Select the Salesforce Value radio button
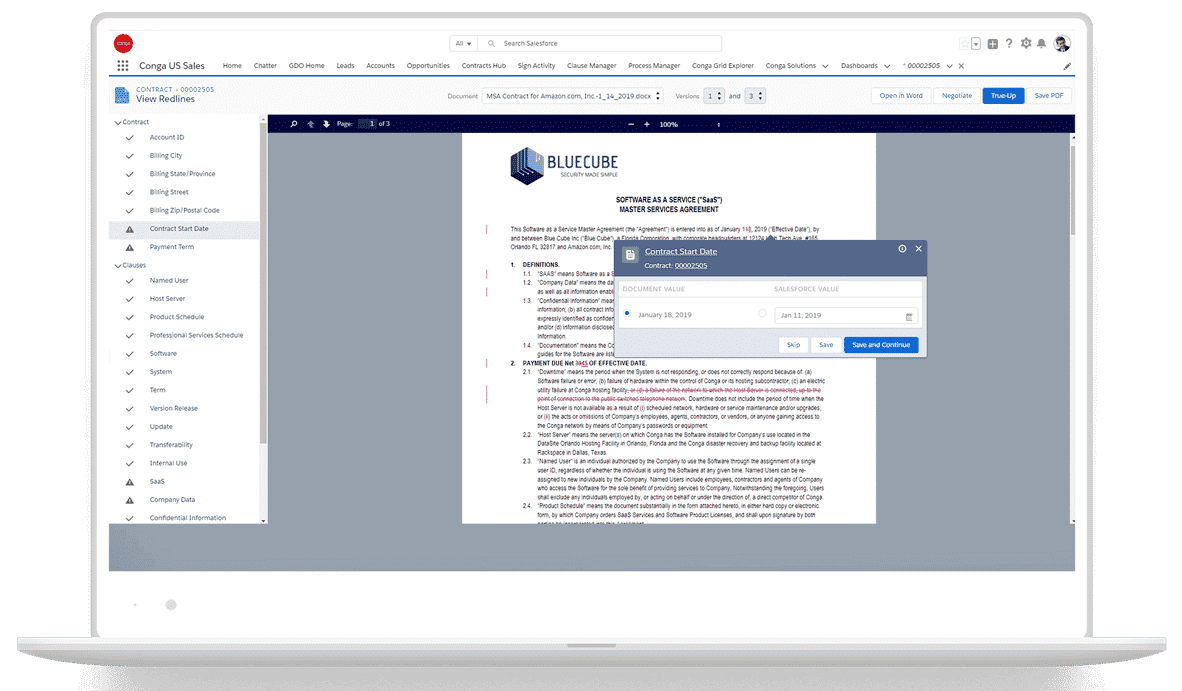 762,314
